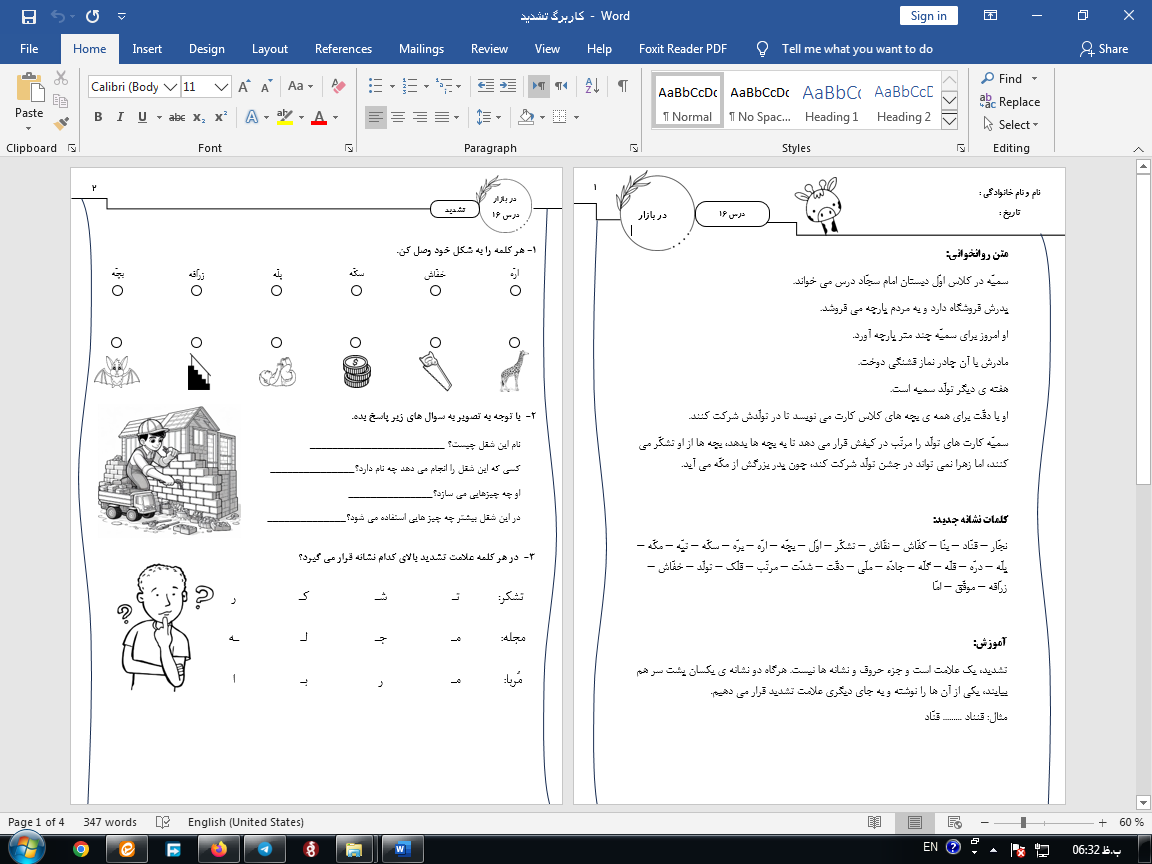Click the Increase Indent icon

coord(509,86)
